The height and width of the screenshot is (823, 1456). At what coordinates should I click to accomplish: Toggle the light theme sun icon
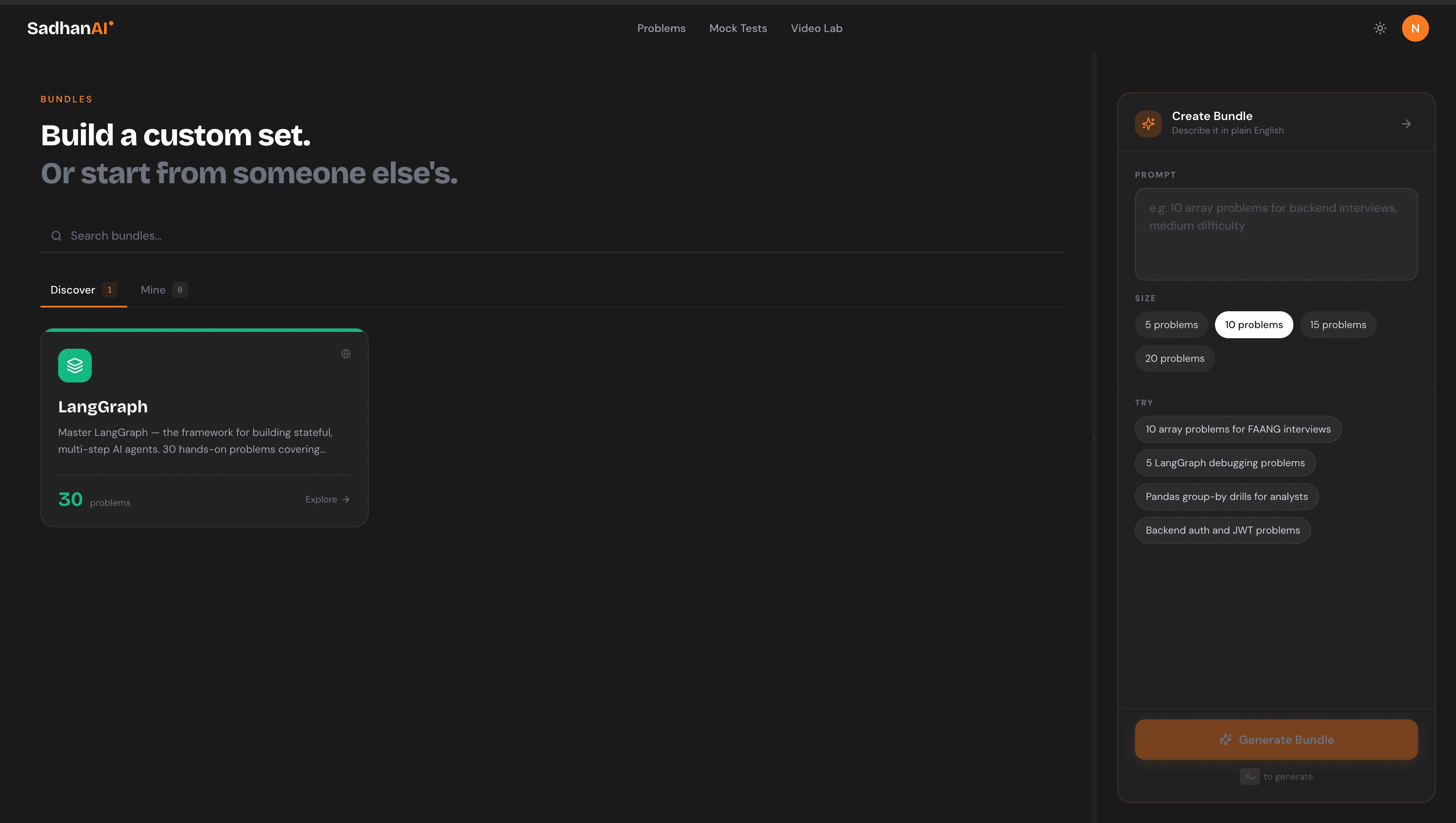[x=1380, y=28]
